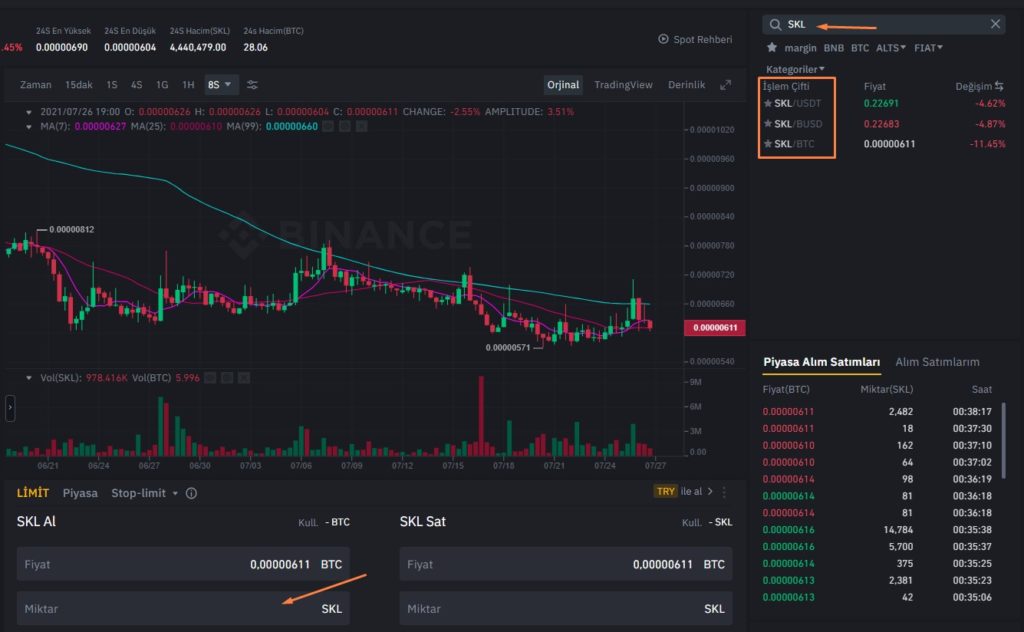Favorite the SKL/BUSD pair star
Screen dimensions: 1024x632
click(768, 123)
